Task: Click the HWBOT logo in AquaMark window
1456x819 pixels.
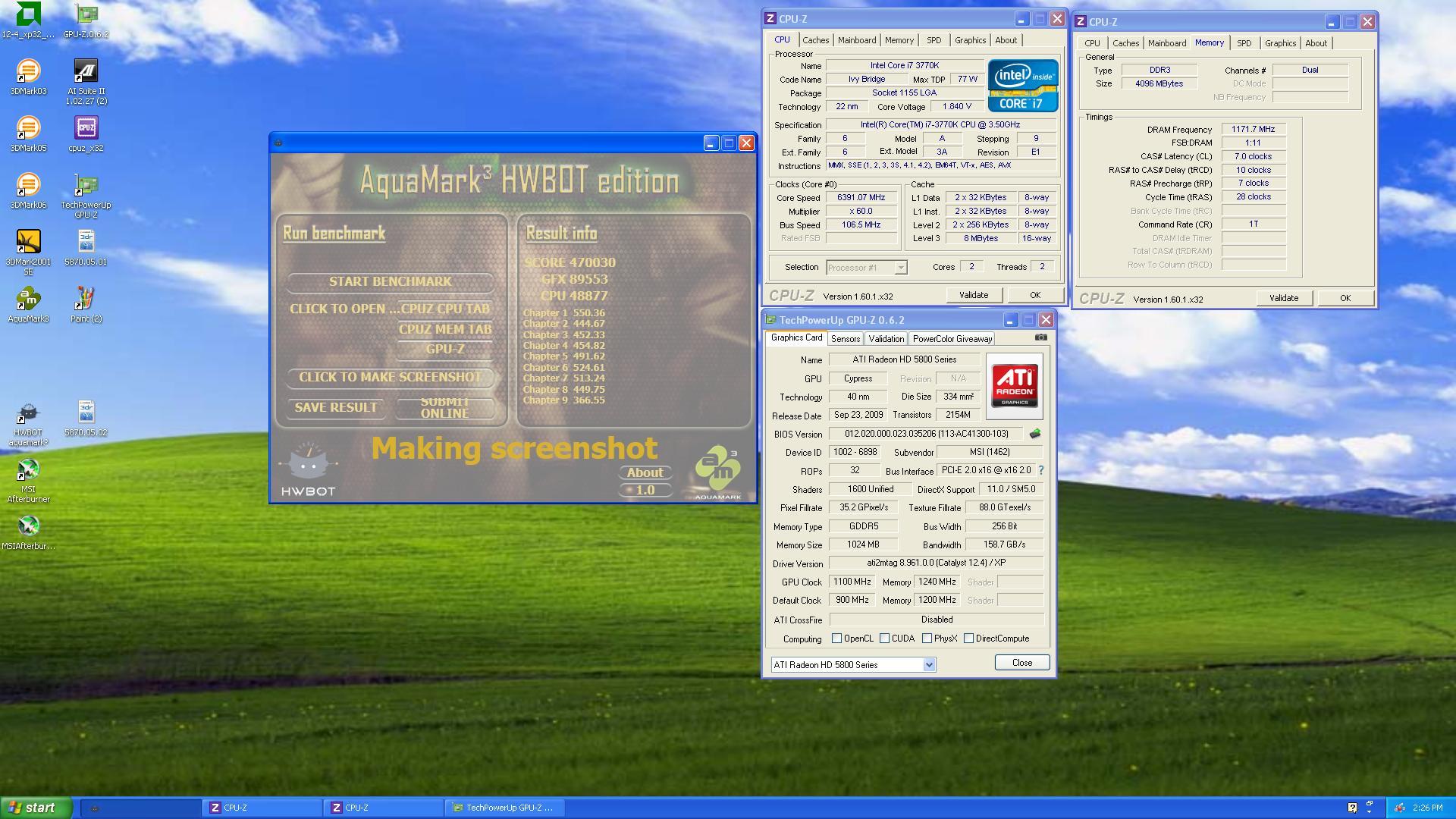Action: [x=308, y=469]
